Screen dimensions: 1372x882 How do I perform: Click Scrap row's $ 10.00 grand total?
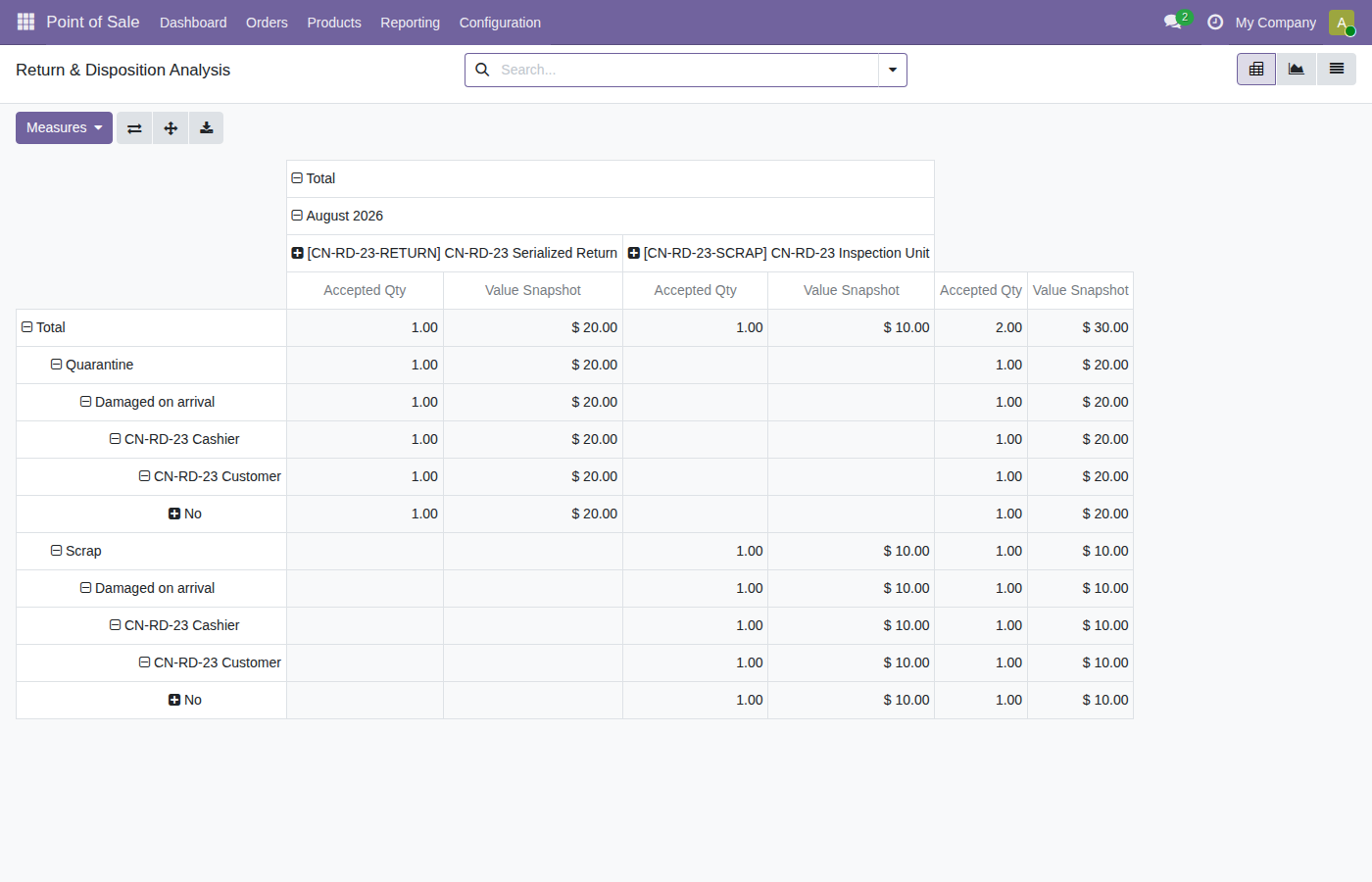(1080, 551)
